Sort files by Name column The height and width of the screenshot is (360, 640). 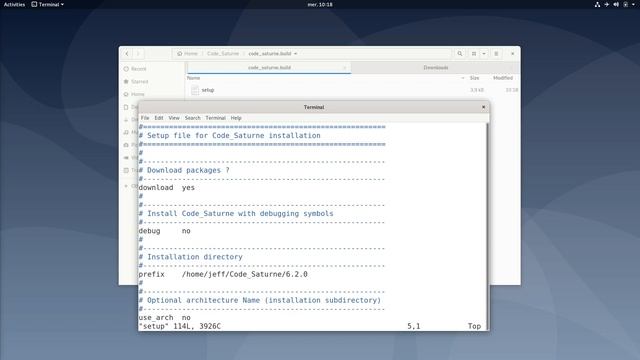(x=193, y=78)
